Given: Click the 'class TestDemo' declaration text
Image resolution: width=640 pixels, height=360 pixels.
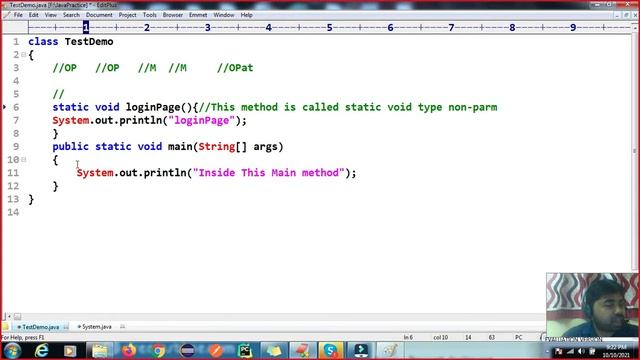Looking at the screenshot, I should coord(71,42).
